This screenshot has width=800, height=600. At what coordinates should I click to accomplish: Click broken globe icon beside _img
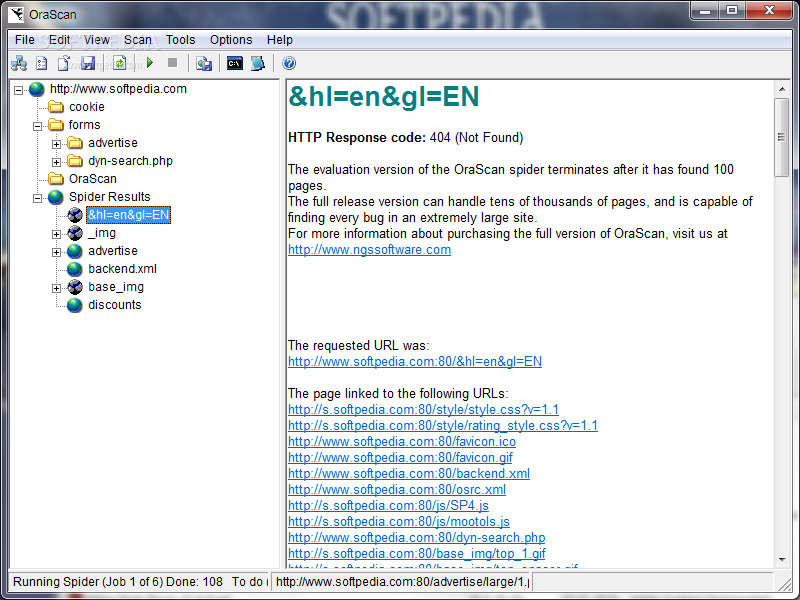click(x=75, y=233)
